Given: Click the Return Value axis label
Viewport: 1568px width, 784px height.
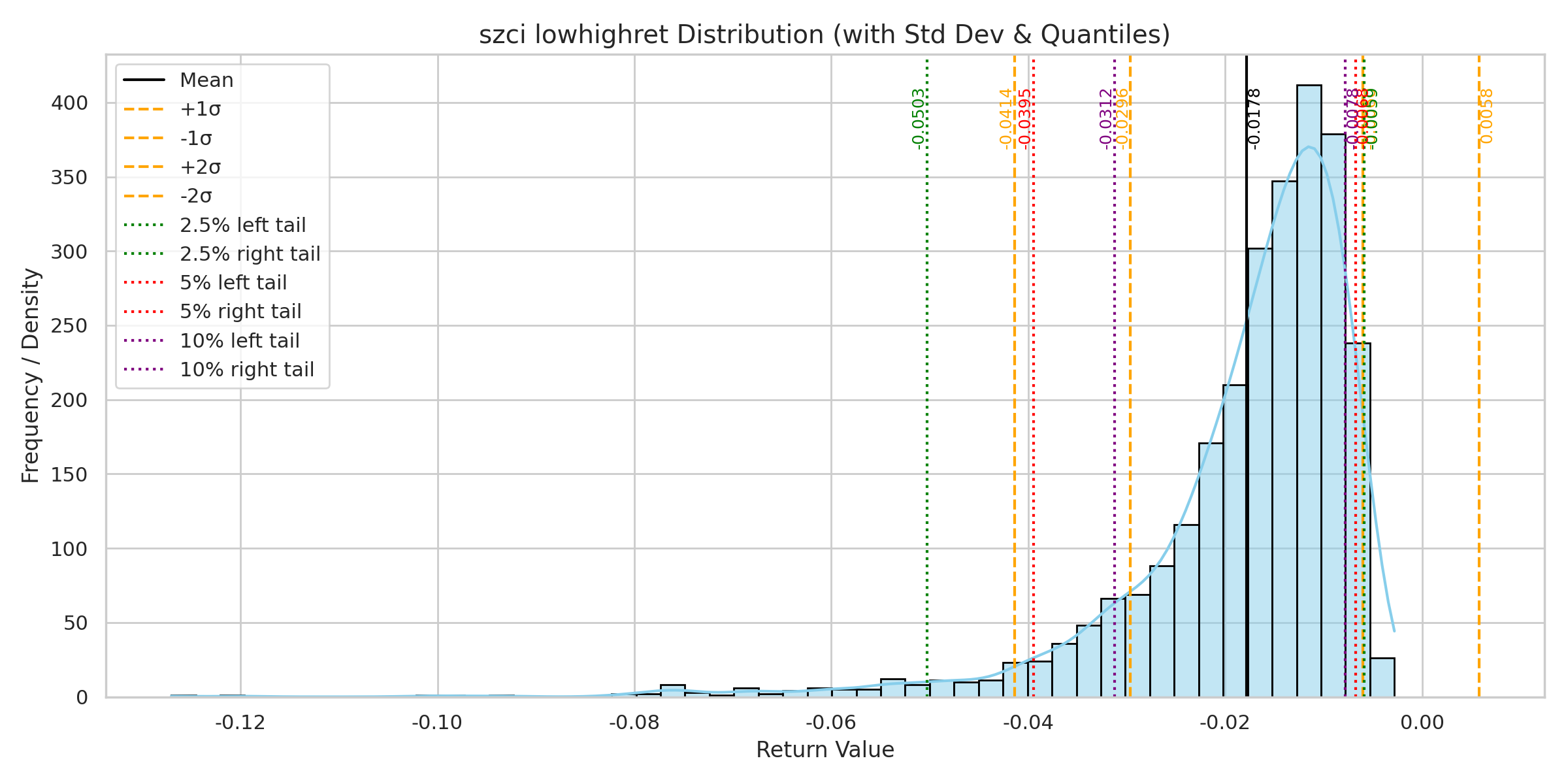Looking at the screenshot, I should [825, 750].
